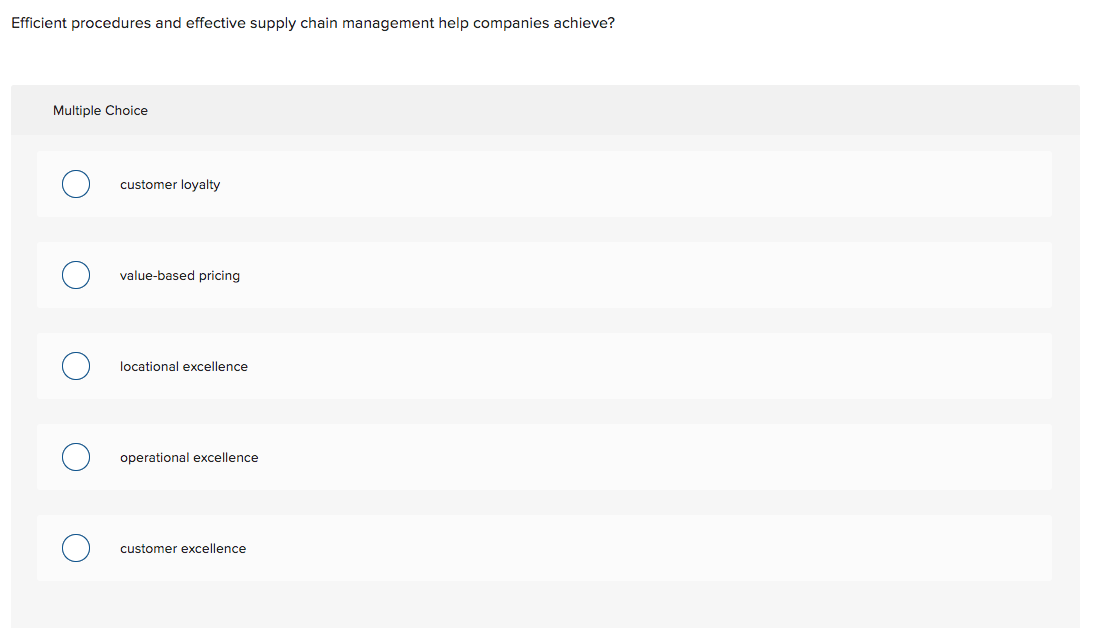This screenshot has height=628, width=1106.
Task: Click the 'locational excellence' text label
Action: pyautogui.click(x=184, y=366)
